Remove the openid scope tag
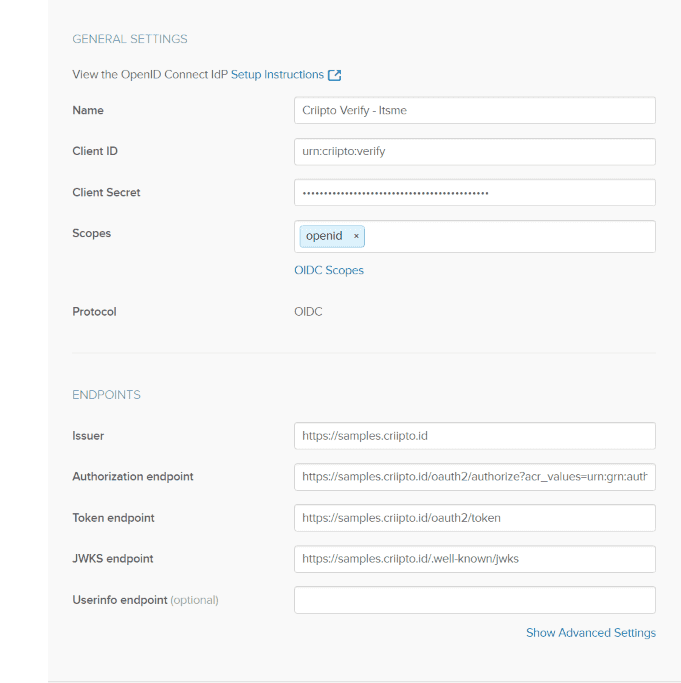681x683 pixels. [x=356, y=236]
